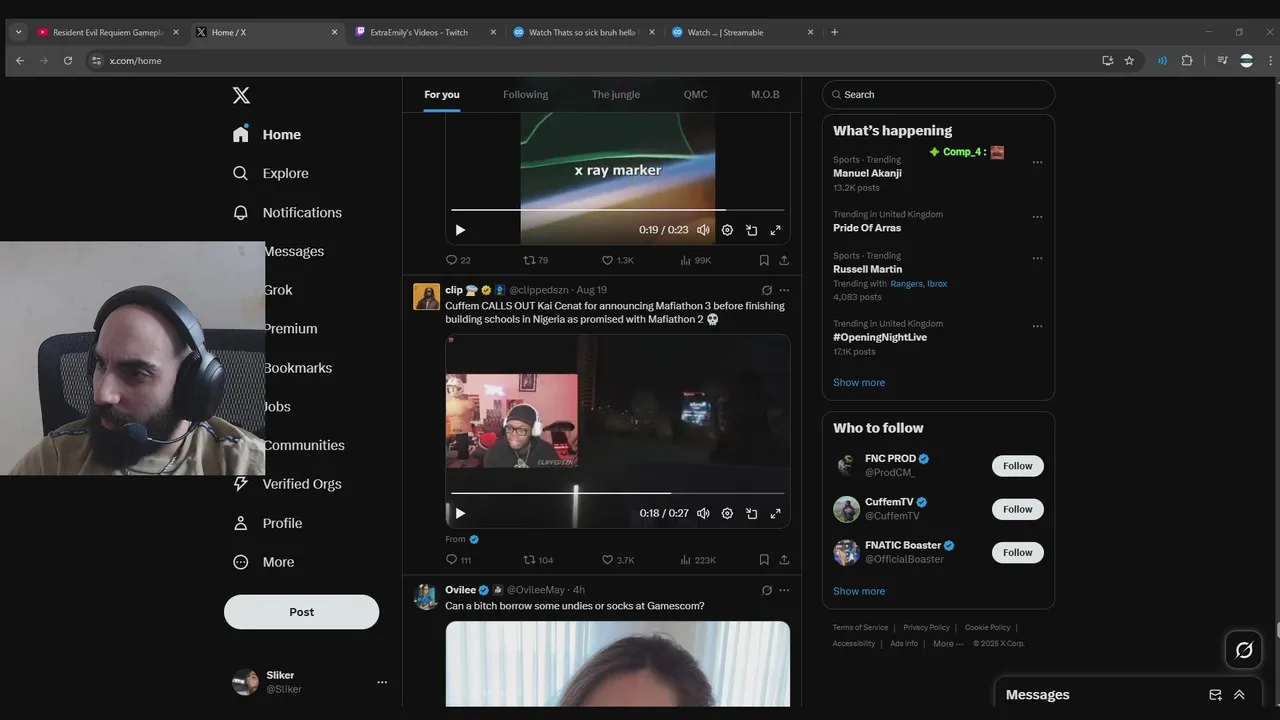
Task: Click the Grok icon on Ovilee post
Action: click(x=767, y=590)
